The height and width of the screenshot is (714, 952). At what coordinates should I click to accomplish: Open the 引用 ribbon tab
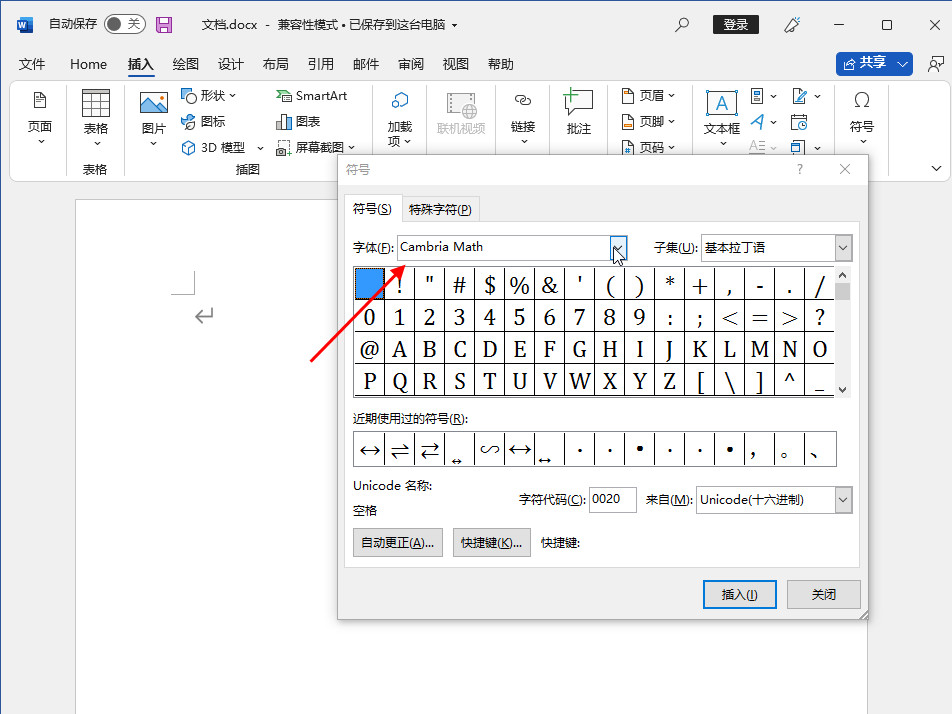(320, 64)
